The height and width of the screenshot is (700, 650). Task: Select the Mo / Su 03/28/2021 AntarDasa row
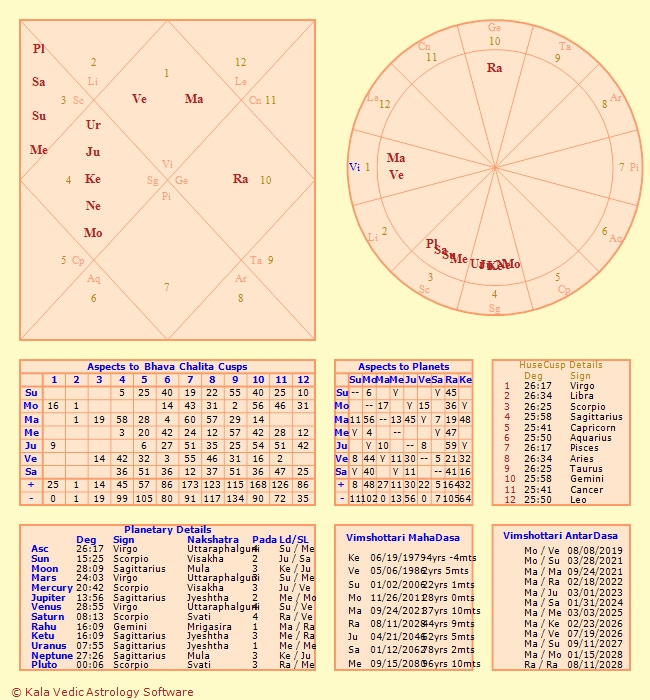[x=573, y=561]
